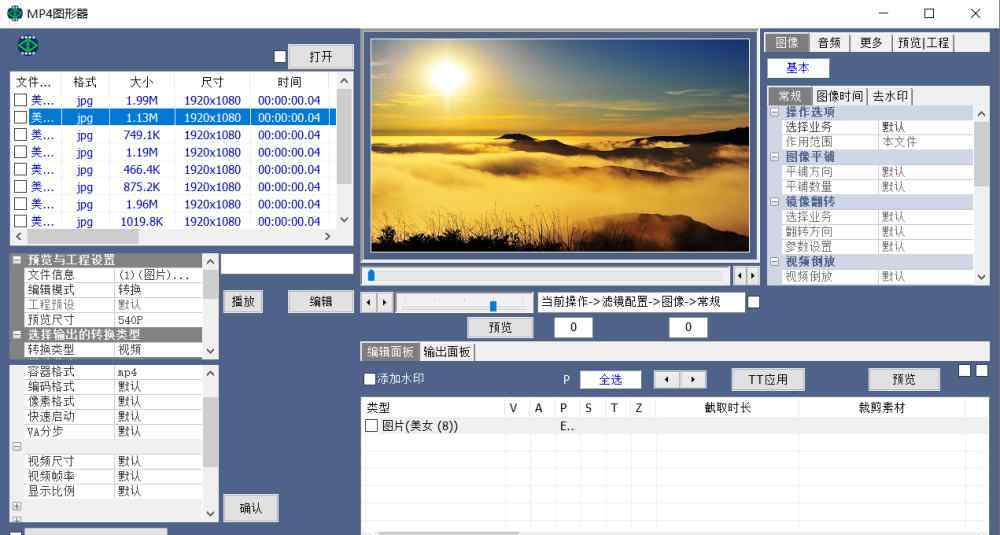
Task: Click the 确认 button
Action: (x=251, y=508)
